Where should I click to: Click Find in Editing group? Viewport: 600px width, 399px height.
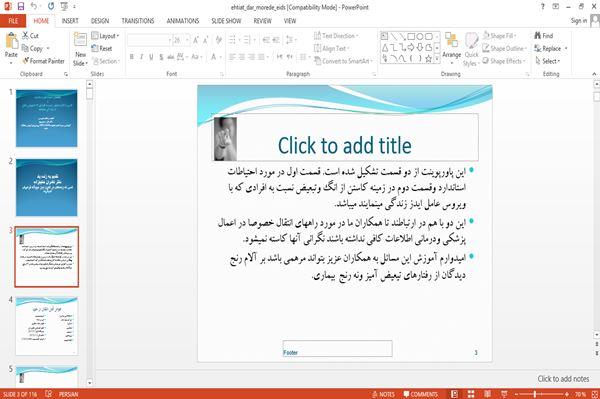point(544,36)
